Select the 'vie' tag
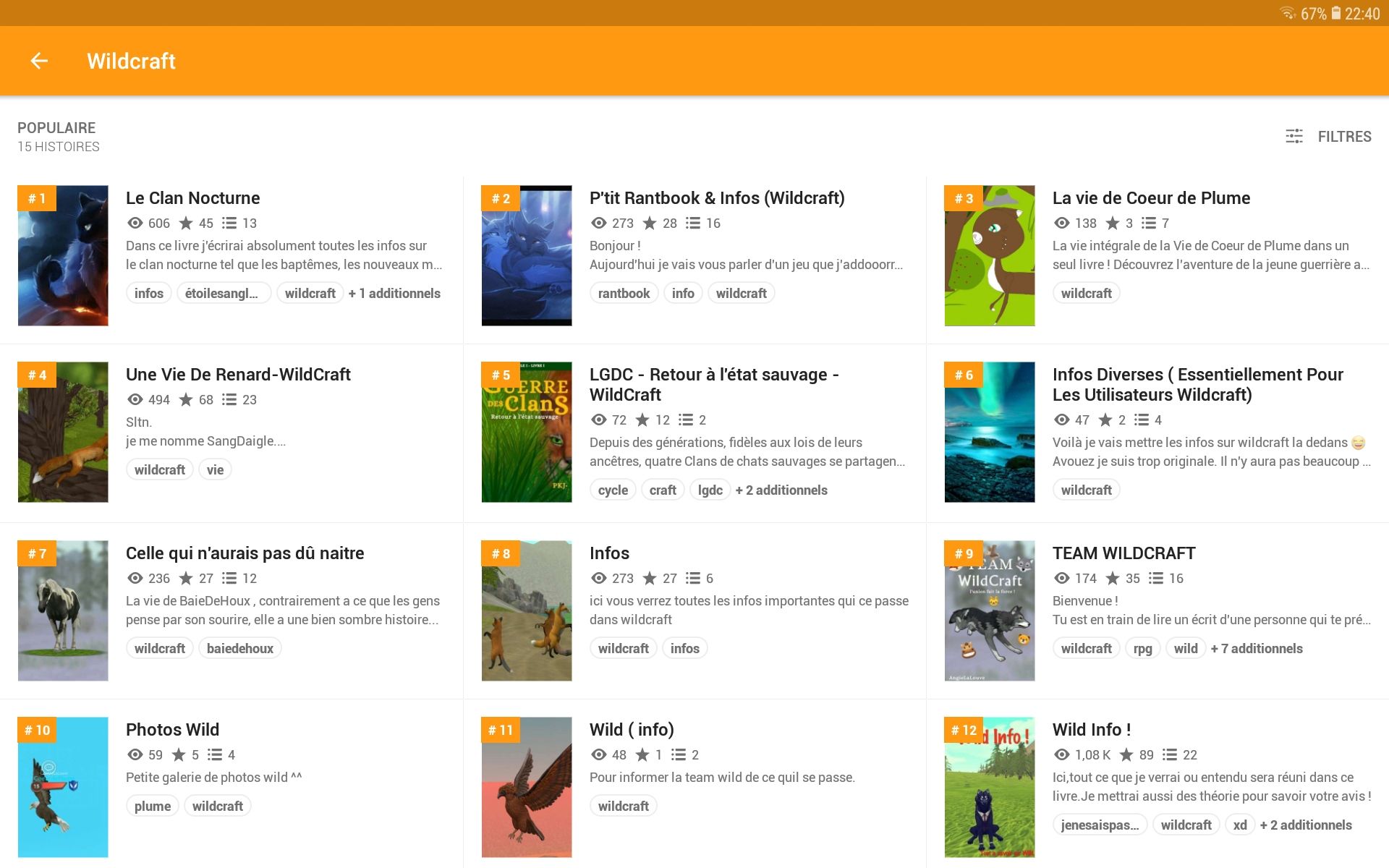This screenshot has width=1389, height=868. [x=216, y=469]
